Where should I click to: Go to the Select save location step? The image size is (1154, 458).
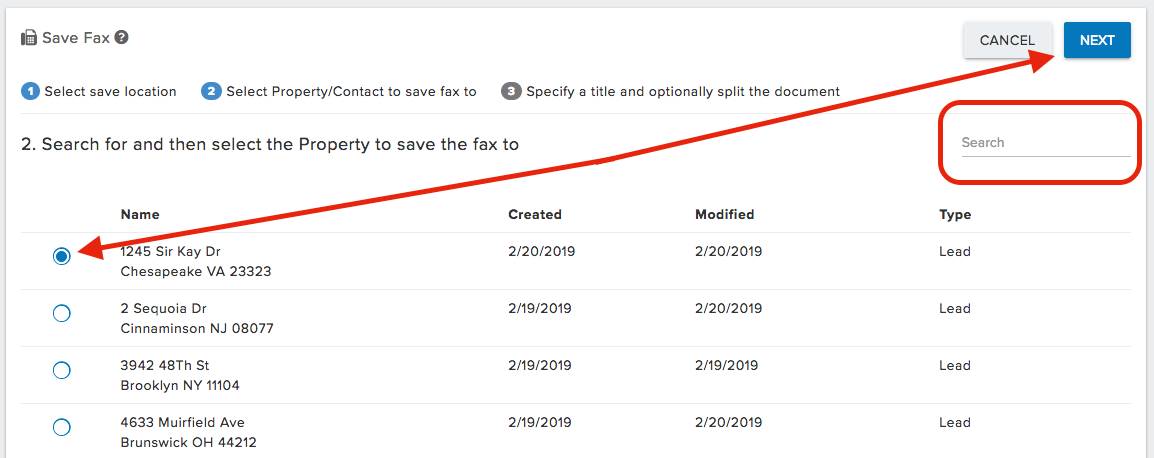[x=110, y=92]
